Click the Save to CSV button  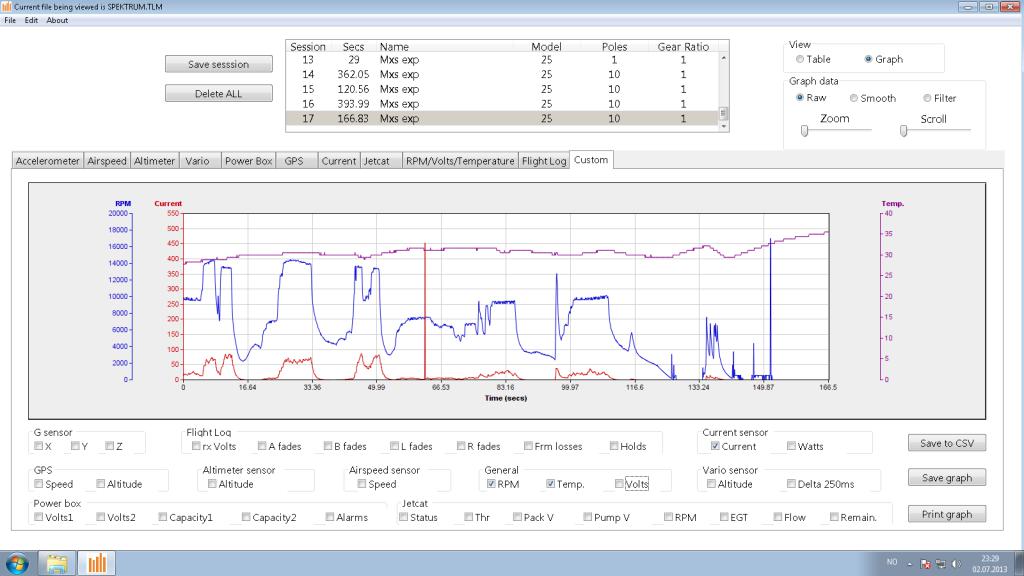pyautogui.click(x=946, y=443)
